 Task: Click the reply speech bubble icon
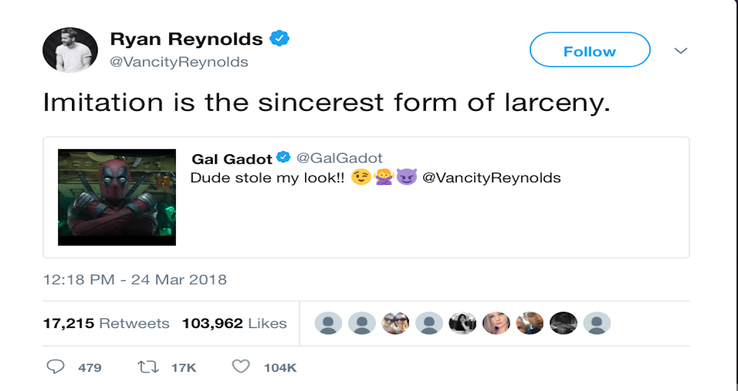(55, 367)
